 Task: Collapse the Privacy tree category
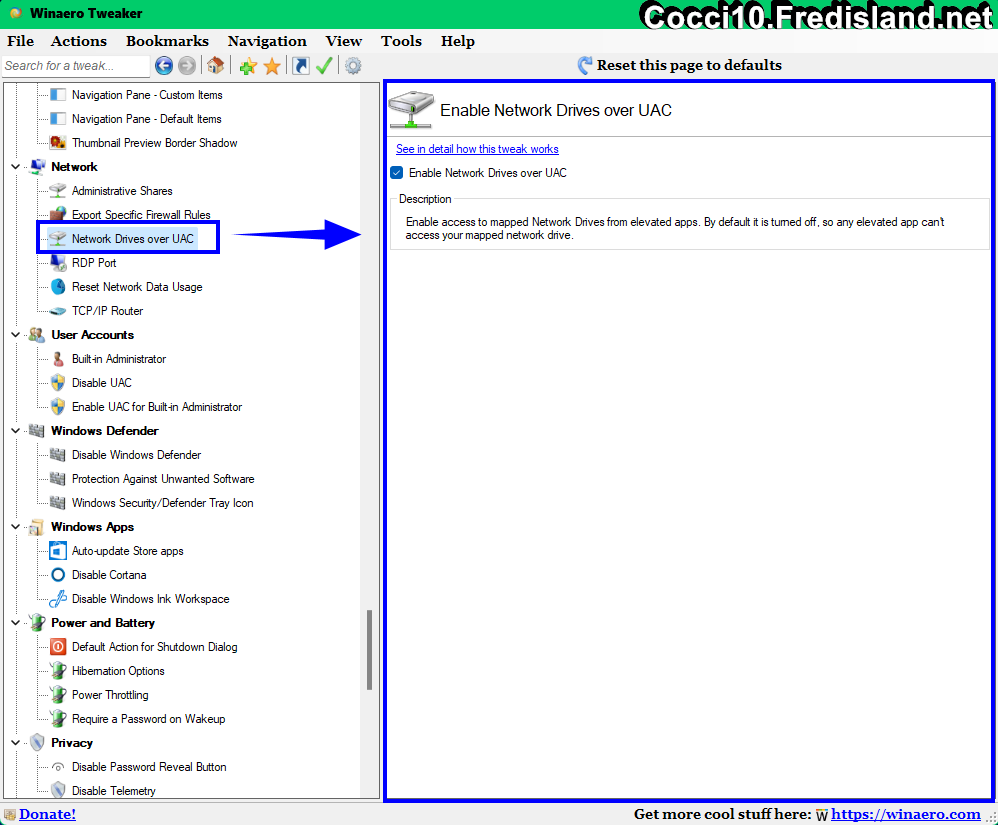[x=16, y=743]
